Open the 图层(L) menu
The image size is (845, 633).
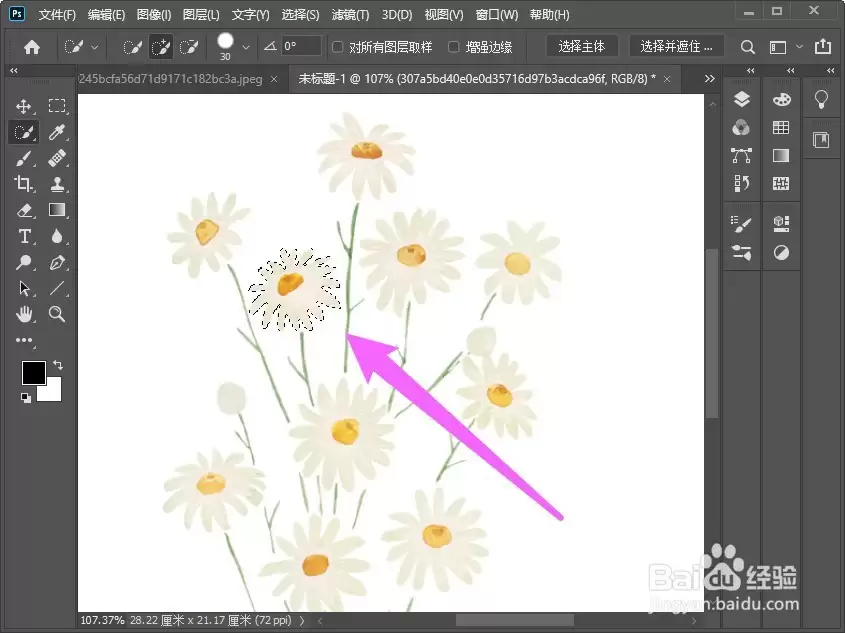(x=201, y=15)
